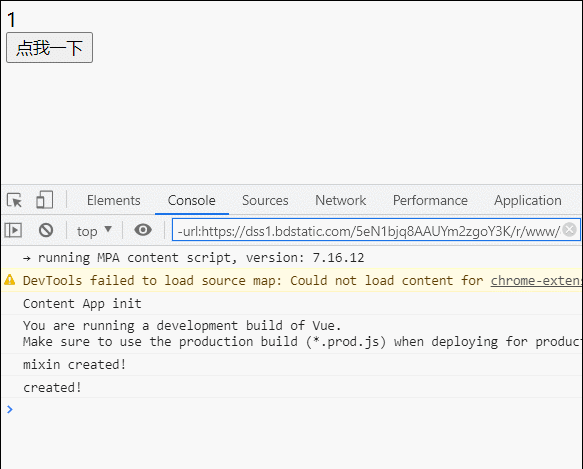Clear the filter text with the X icon
Image resolution: width=583 pixels, height=469 pixels.
[x=569, y=229]
